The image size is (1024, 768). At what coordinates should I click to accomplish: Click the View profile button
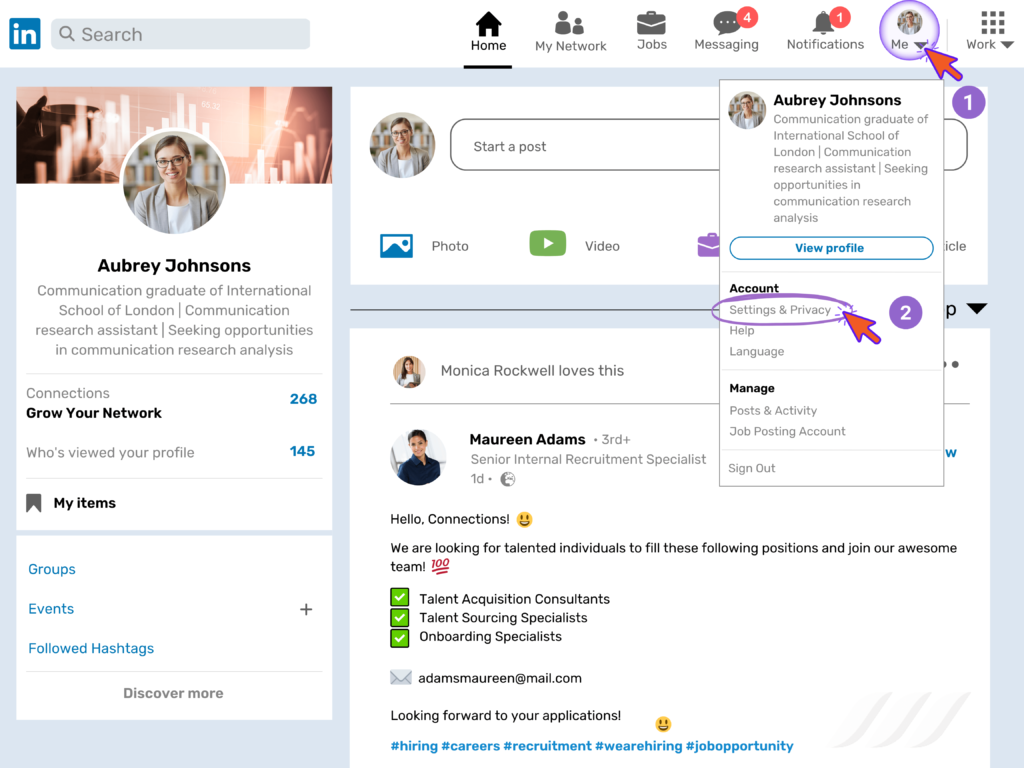(x=830, y=248)
